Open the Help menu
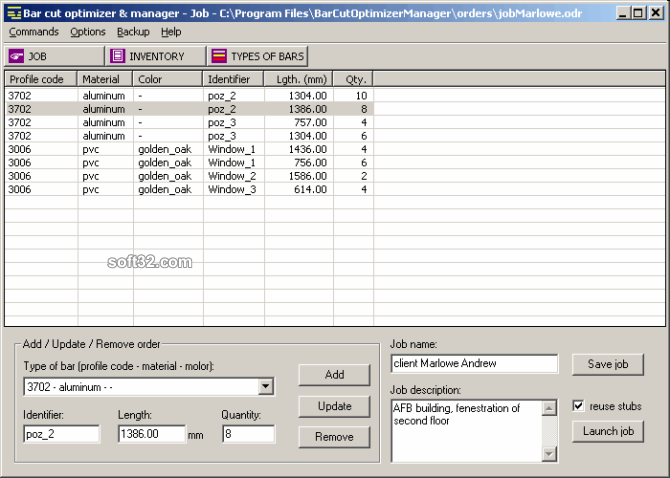 (x=171, y=32)
